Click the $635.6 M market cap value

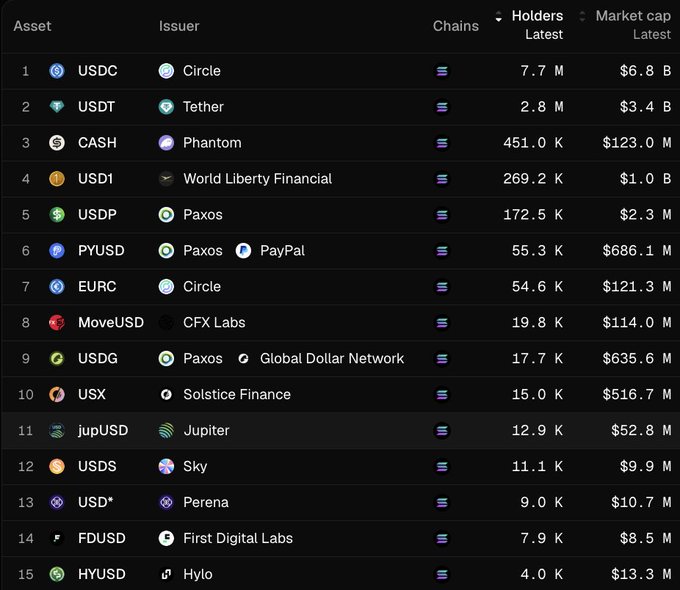coord(637,359)
